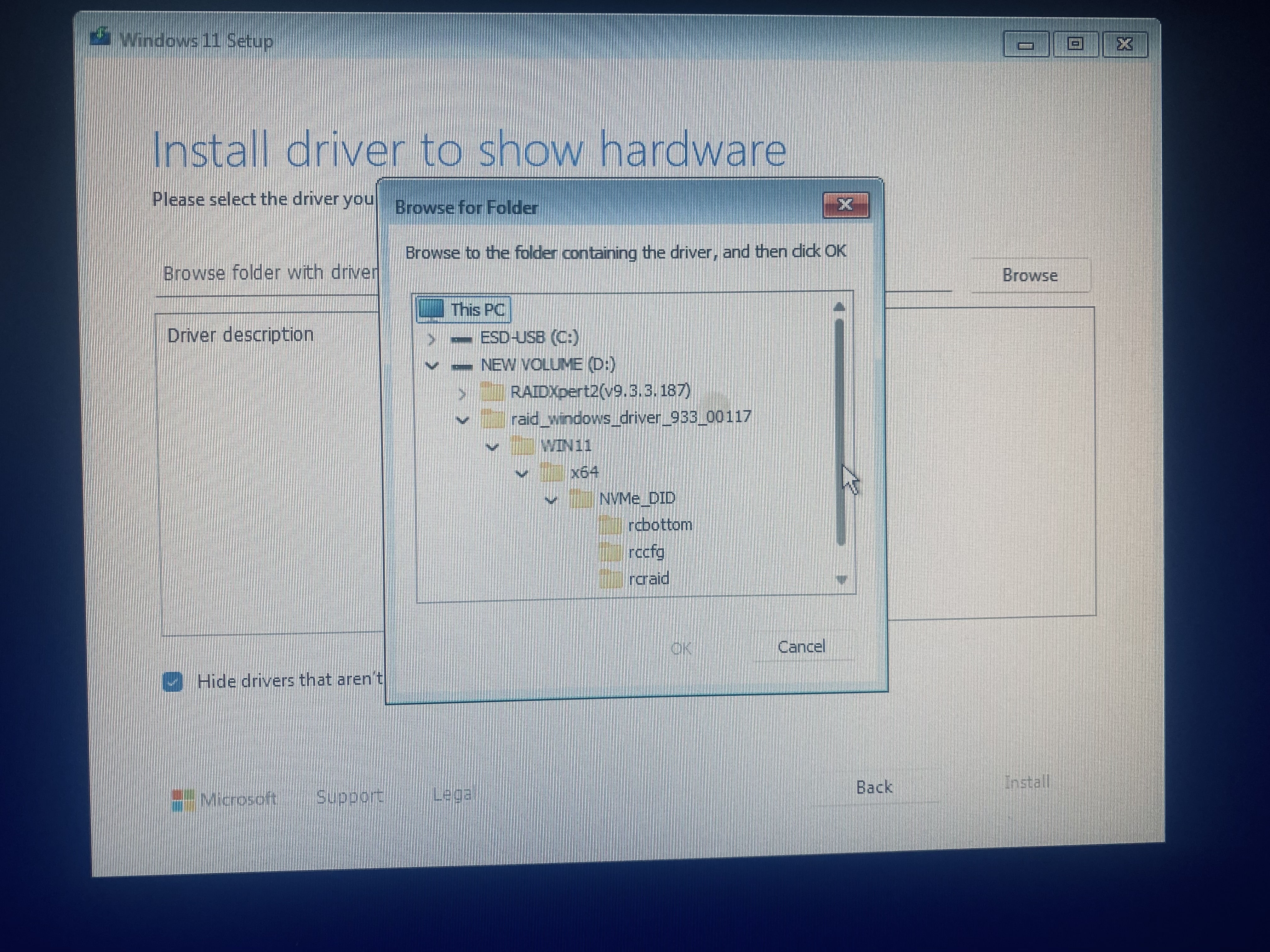Screen dimensions: 1270x952
Task: Select the x64 folder name
Action: [585, 472]
